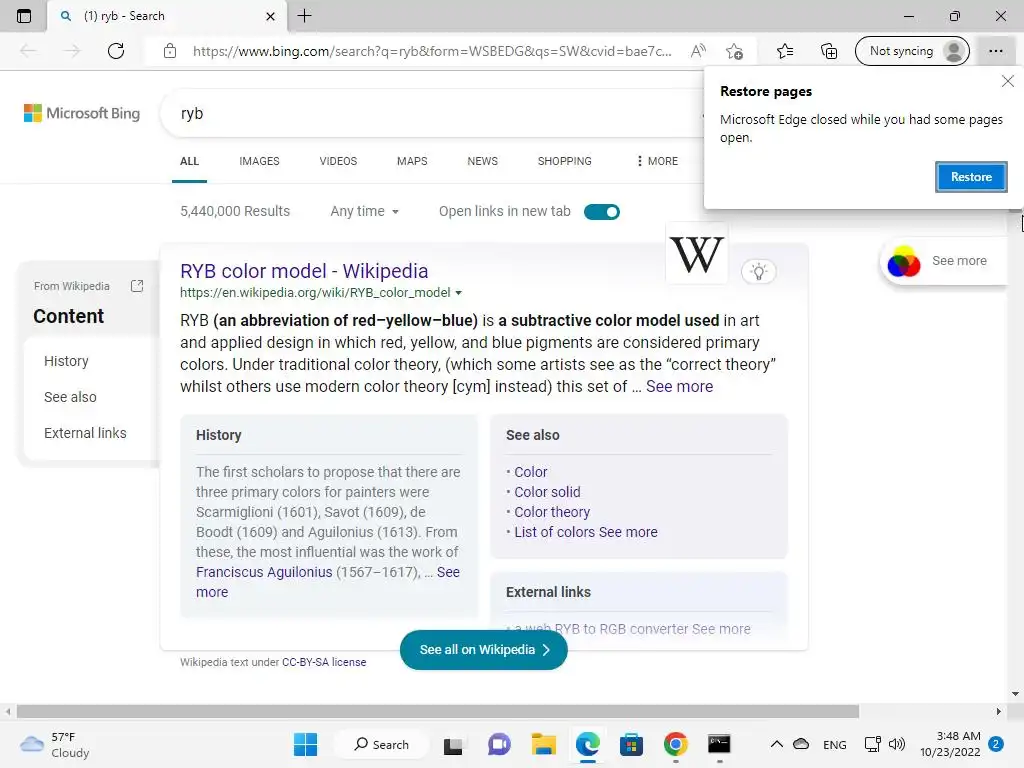The height and width of the screenshot is (768, 1024).
Task: Open the RGB color circles See more card
Action: [x=944, y=261]
